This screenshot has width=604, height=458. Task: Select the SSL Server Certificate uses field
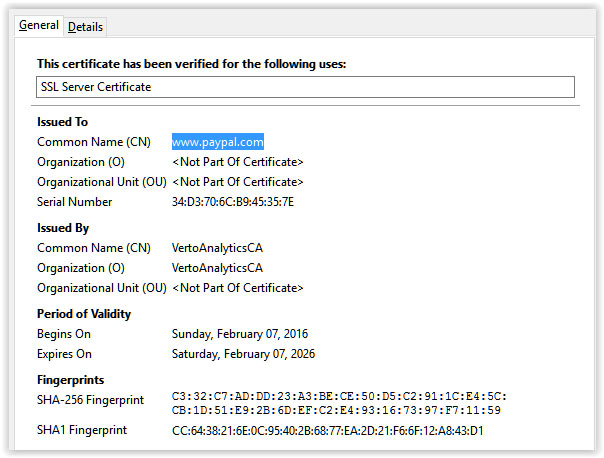click(x=305, y=87)
